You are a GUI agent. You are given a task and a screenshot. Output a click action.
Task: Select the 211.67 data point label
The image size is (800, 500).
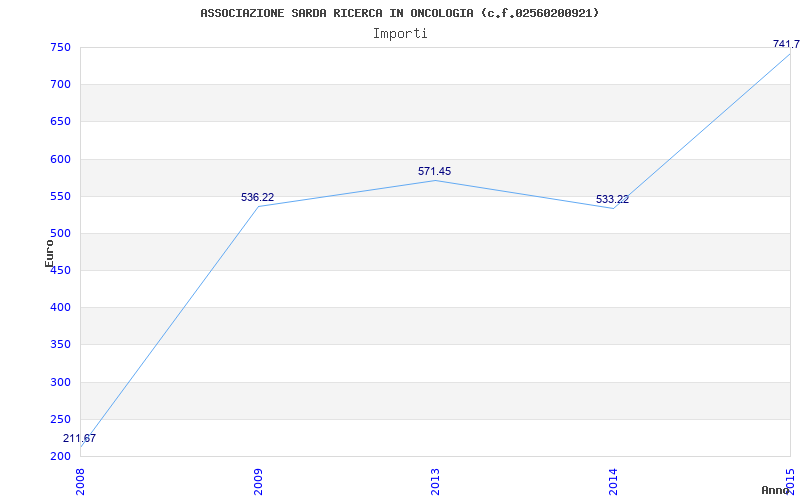[79, 438]
